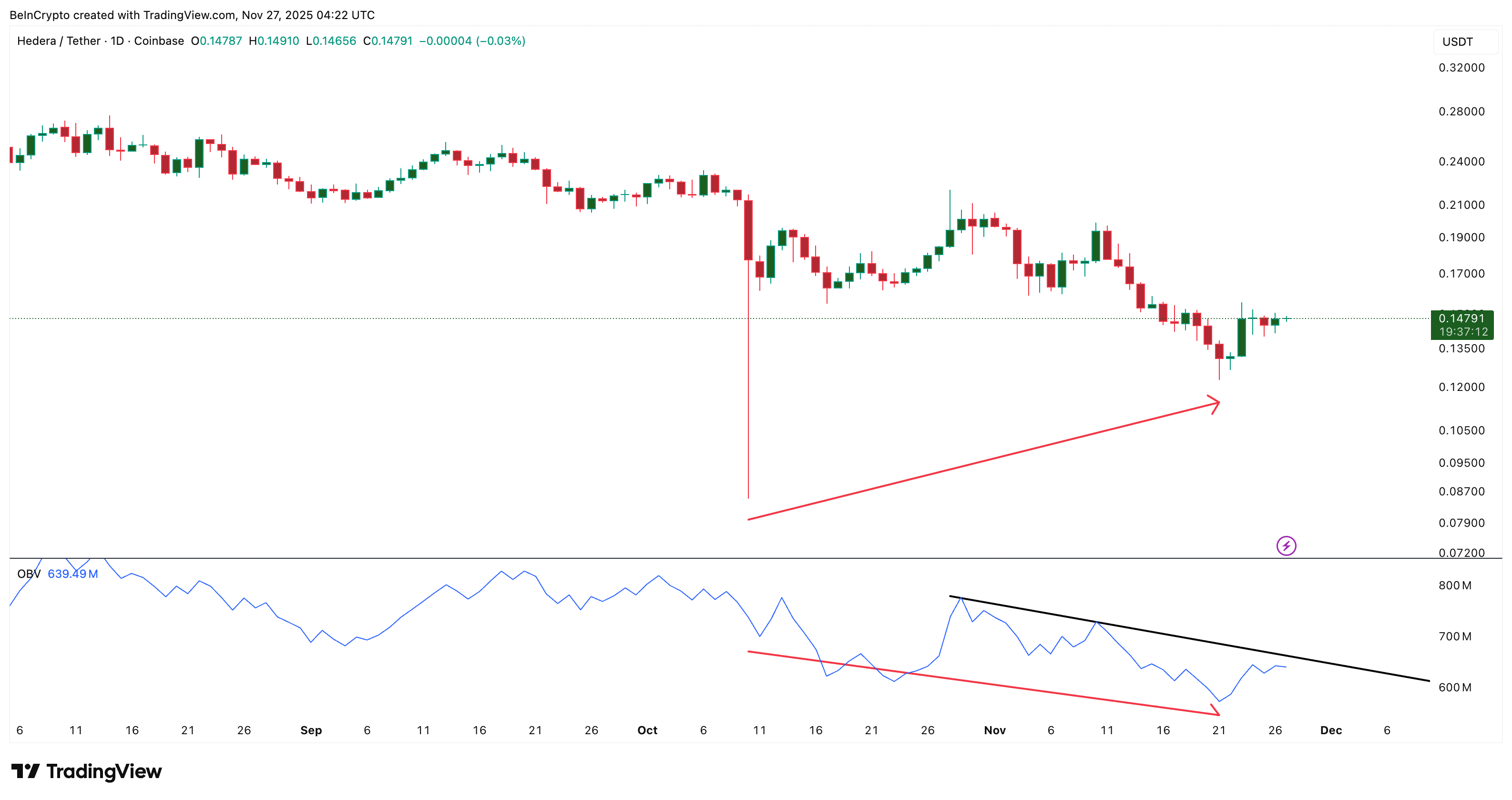This screenshot has width=1512, height=800.
Task: Click the Oct label on time axis
Action: pos(647,730)
